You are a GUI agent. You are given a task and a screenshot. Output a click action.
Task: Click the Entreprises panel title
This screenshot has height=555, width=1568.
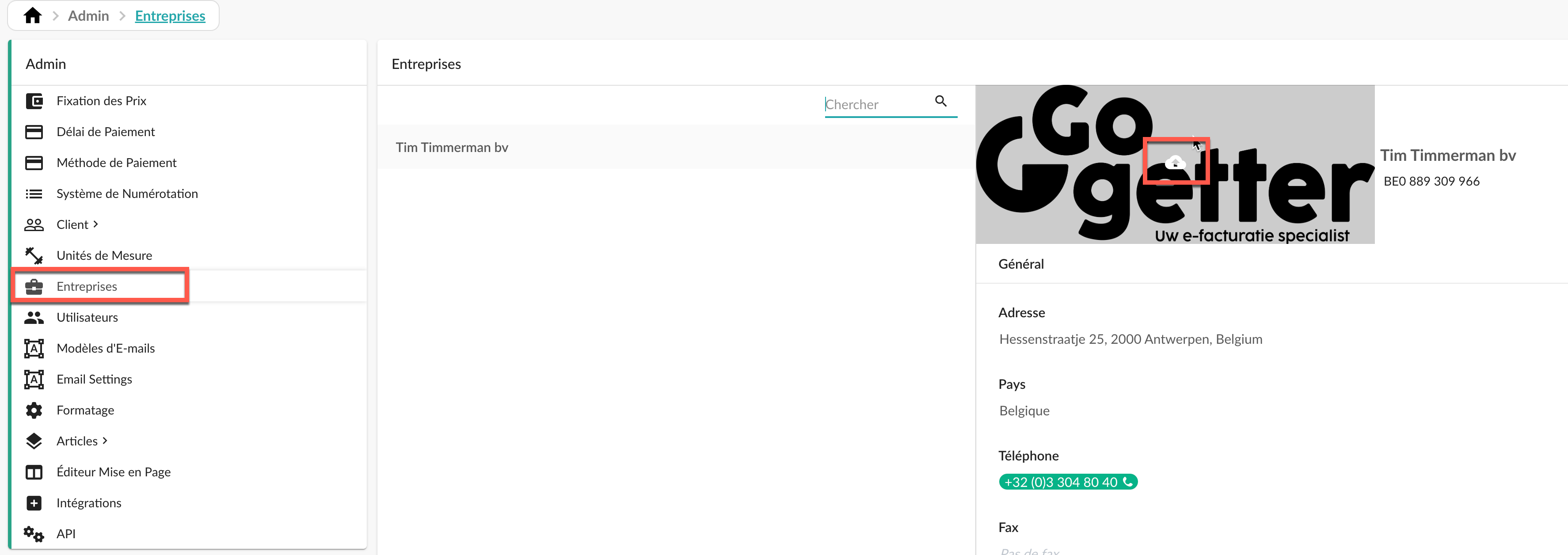[x=426, y=65]
